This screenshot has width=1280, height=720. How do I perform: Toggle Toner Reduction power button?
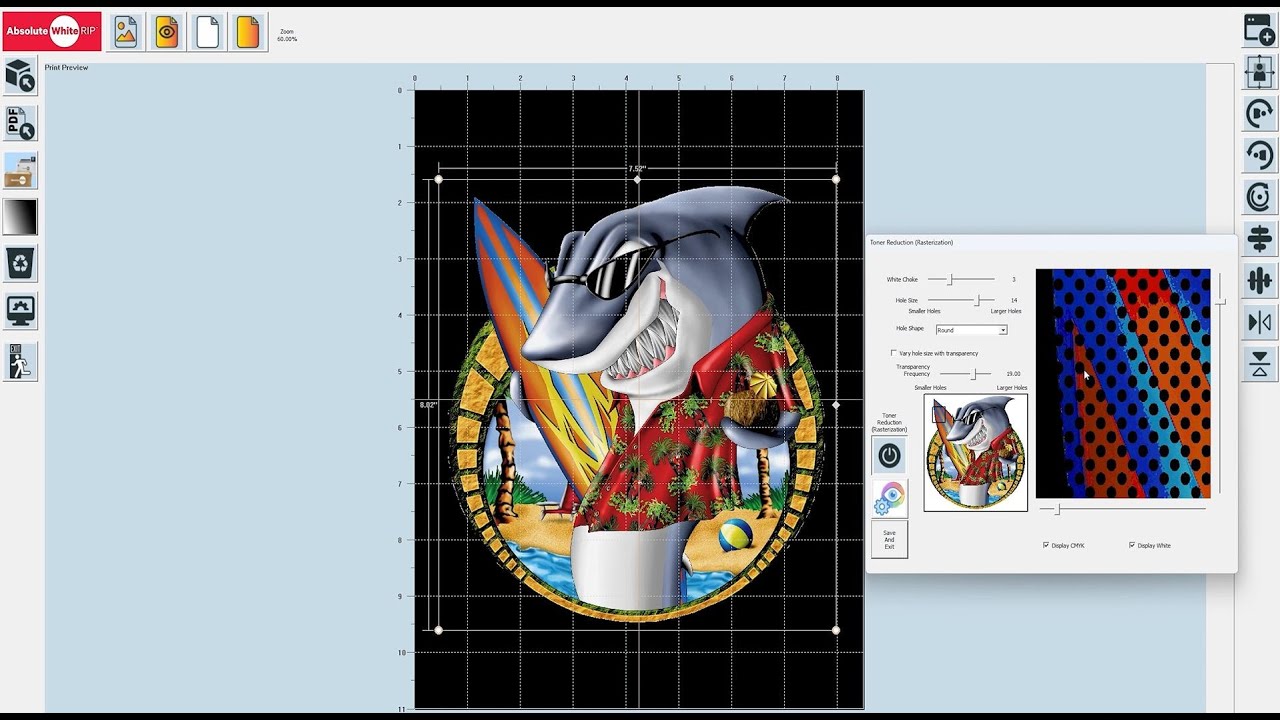pos(889,456)
